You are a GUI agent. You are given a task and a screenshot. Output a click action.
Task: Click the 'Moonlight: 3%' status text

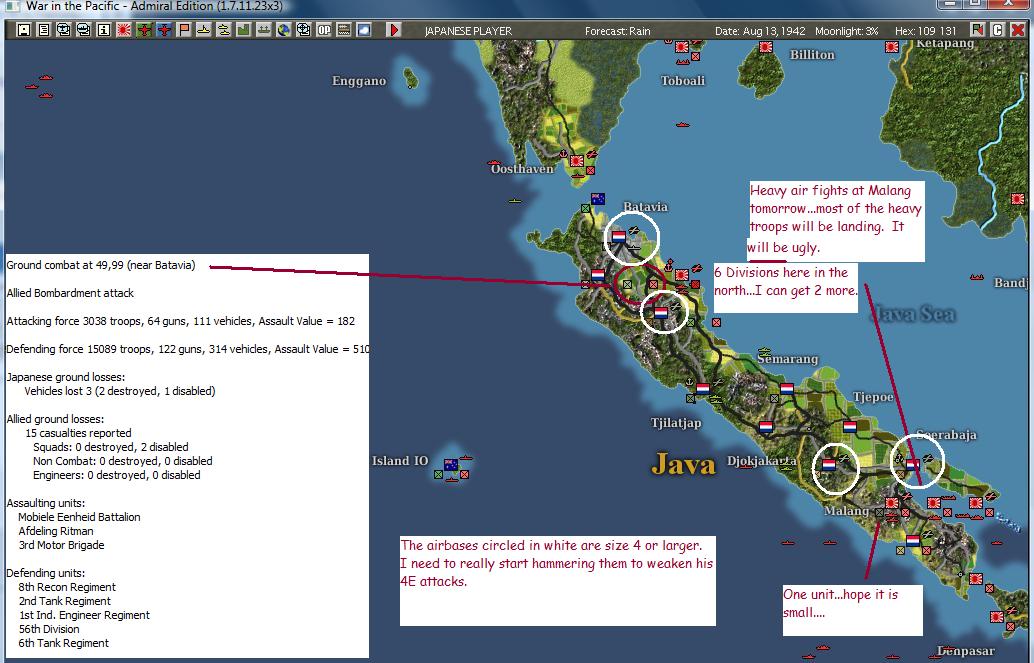pyautogui.click(x=847, y=31)
